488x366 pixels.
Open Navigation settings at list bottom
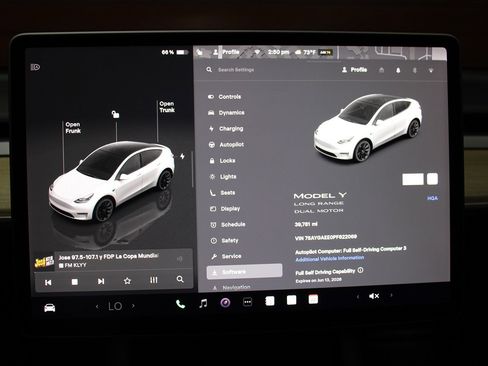(232, 287)
